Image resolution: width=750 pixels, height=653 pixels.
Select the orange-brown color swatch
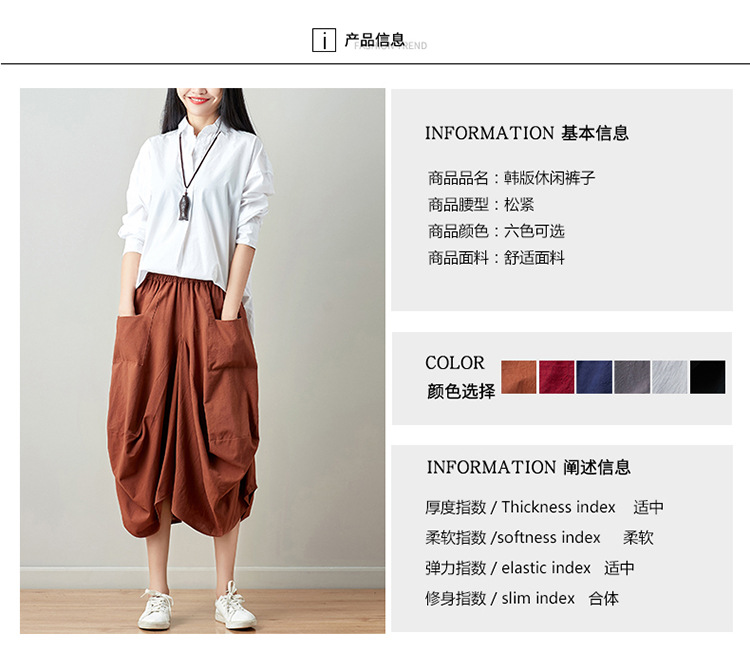[518, 377]
